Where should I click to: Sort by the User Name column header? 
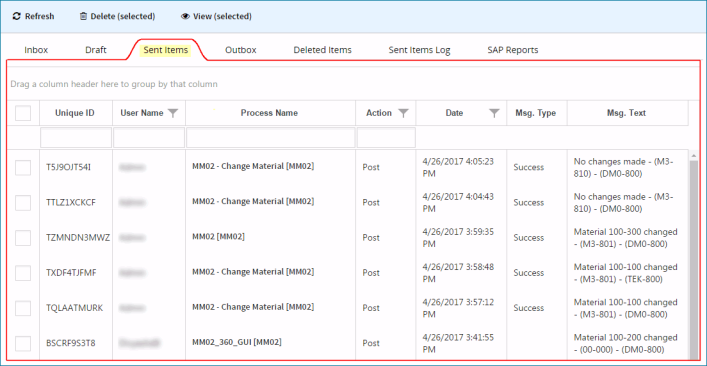(x=142, y=113)
